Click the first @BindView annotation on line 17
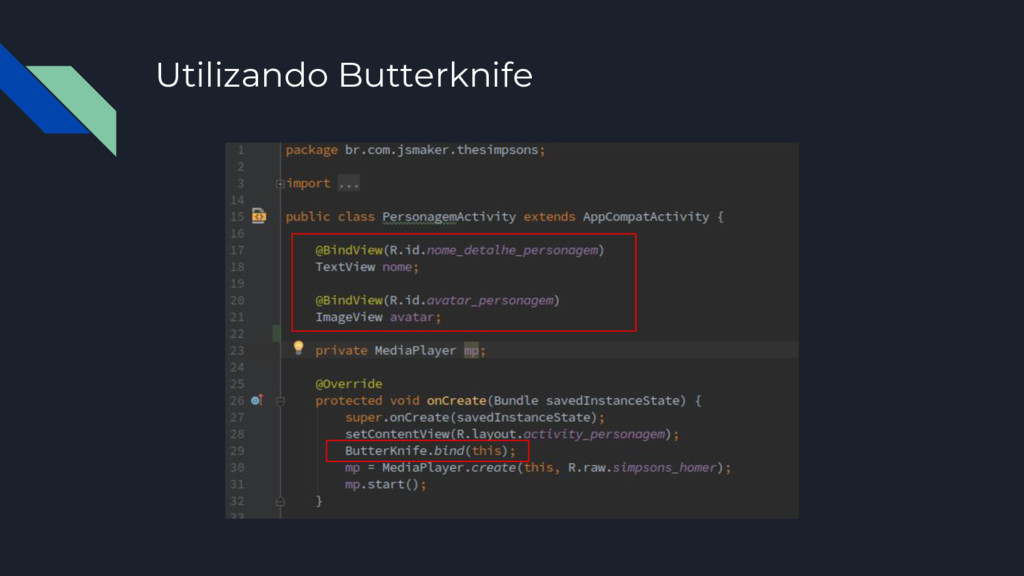 point(349,250)
